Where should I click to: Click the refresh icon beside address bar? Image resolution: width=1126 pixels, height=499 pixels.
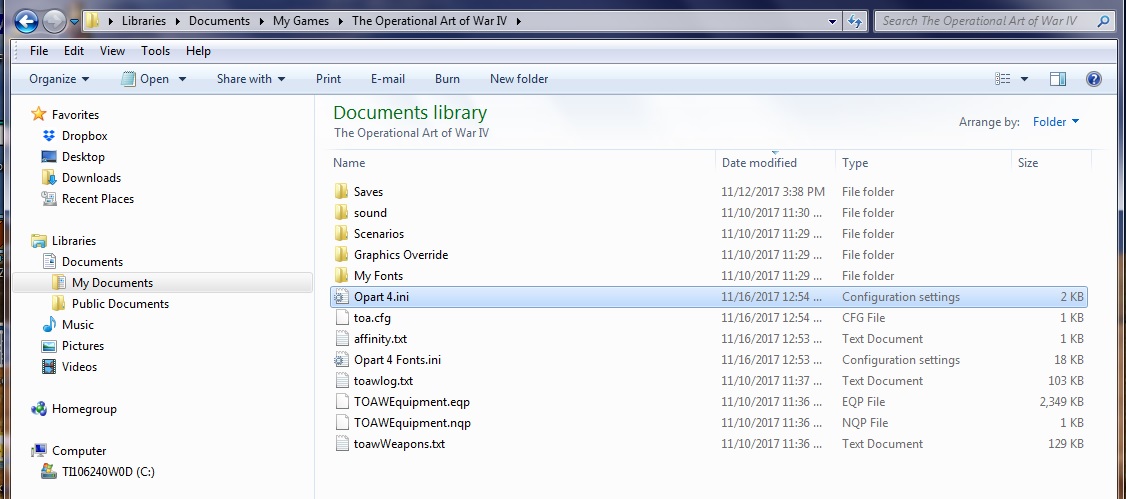tap(855, 21)
